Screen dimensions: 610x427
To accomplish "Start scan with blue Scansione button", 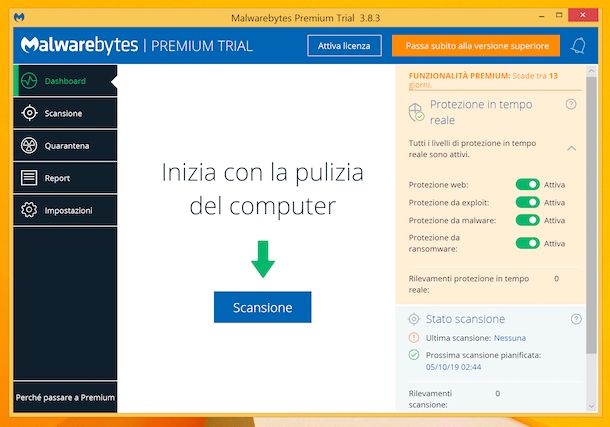I will point(263,307).
